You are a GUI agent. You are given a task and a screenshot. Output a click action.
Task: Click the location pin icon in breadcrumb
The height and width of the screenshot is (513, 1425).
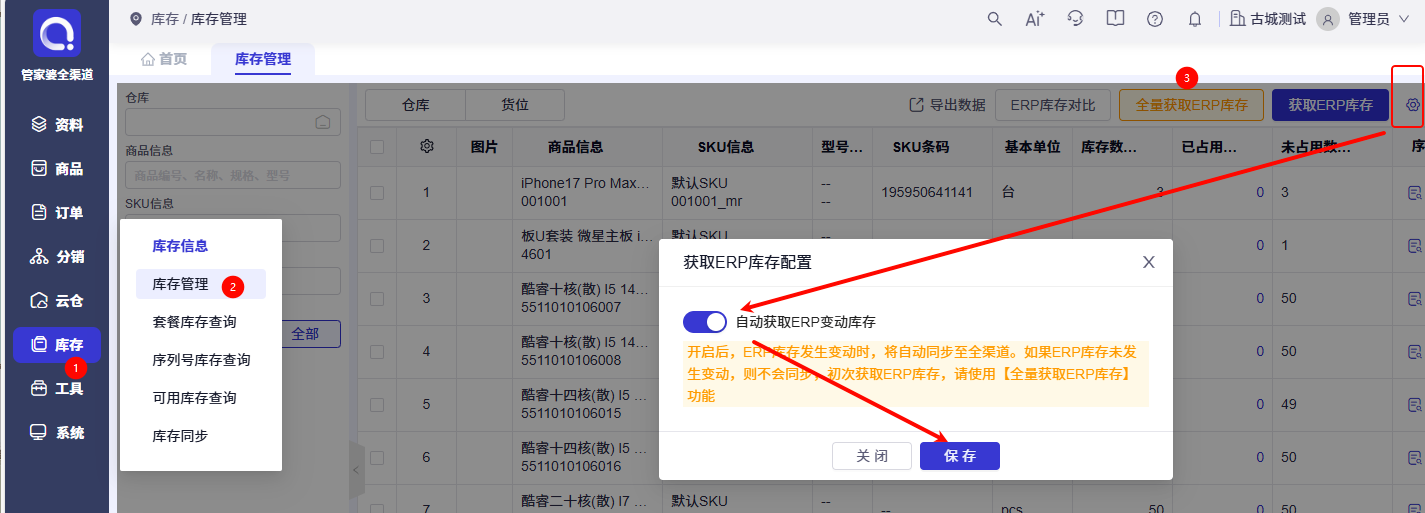click(136, 19)
